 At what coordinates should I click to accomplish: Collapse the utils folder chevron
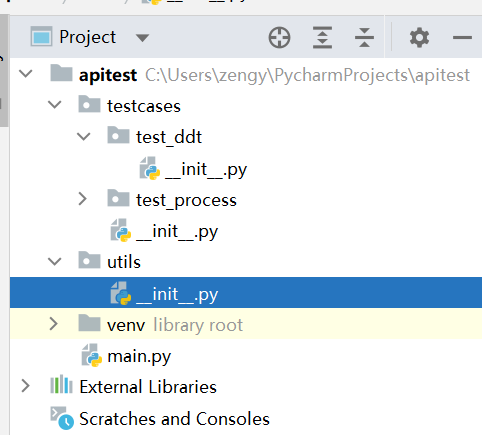55,261
